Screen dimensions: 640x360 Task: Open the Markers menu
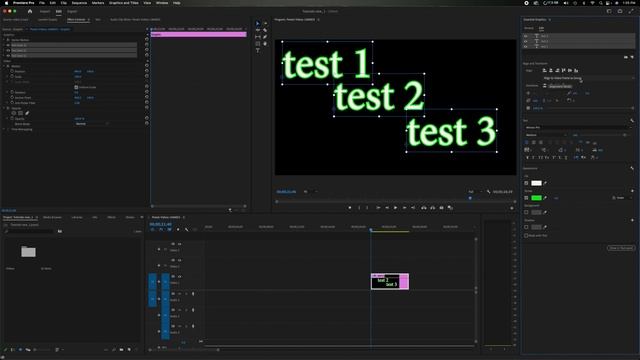coord(98,3)
